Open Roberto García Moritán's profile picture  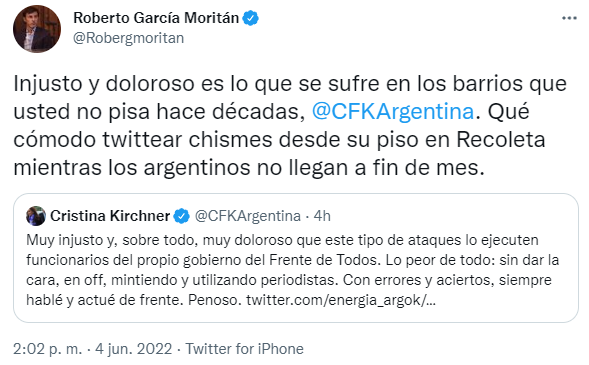(x=37, y=29)
